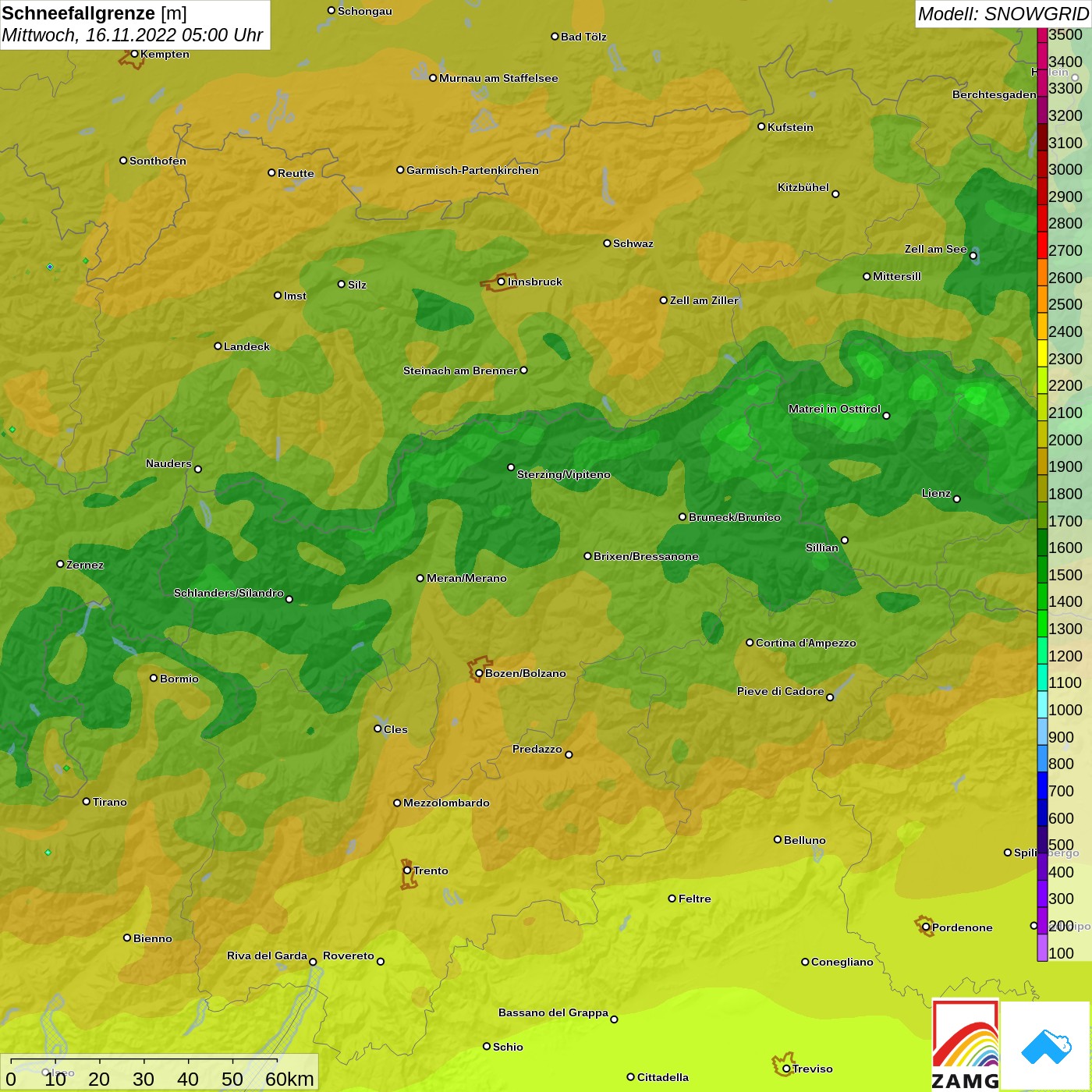Click the Zernez location dot
1092x1092 pixels.
tap(60, 564)
